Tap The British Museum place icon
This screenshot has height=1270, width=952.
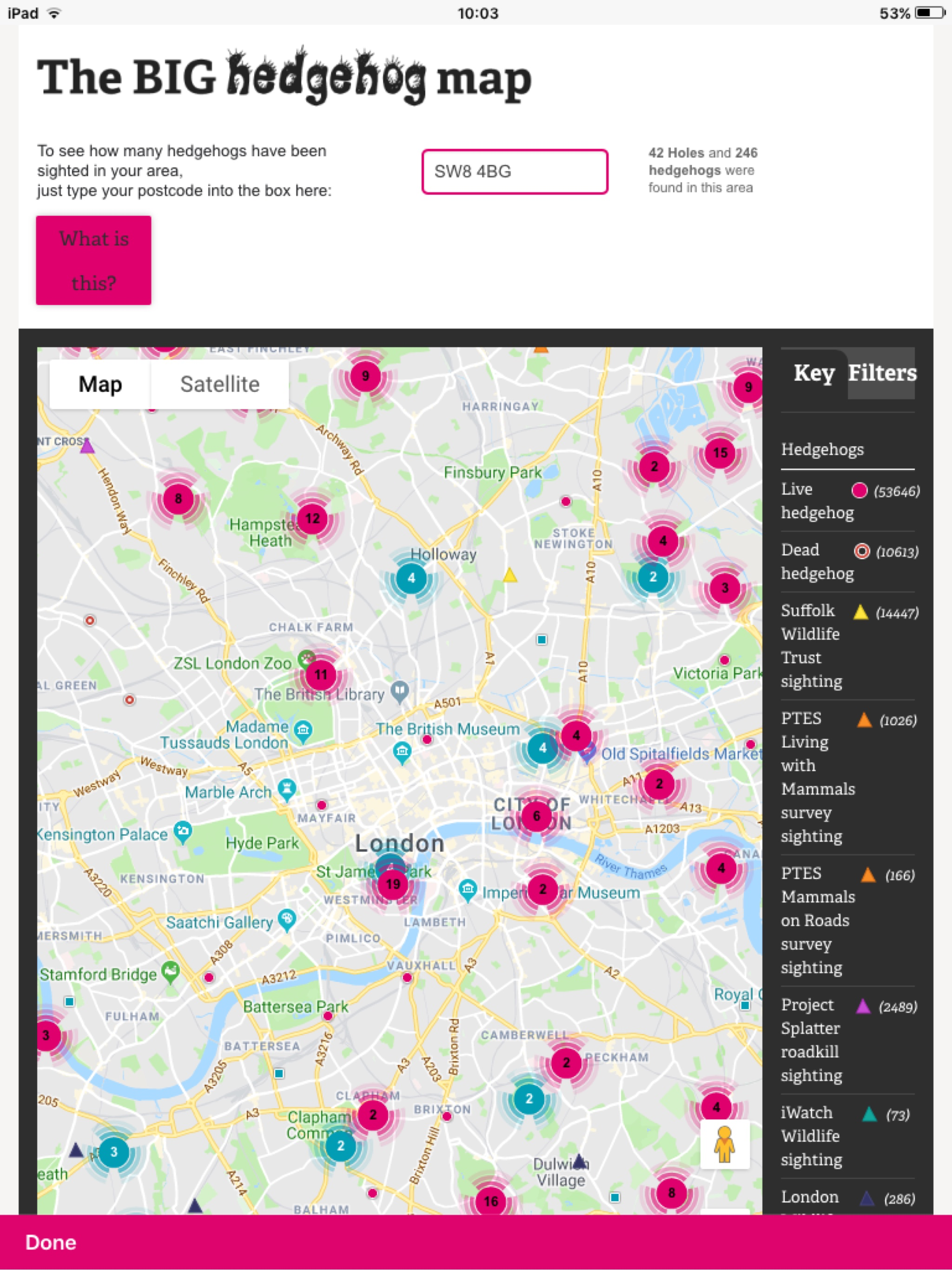click(402, 752)
